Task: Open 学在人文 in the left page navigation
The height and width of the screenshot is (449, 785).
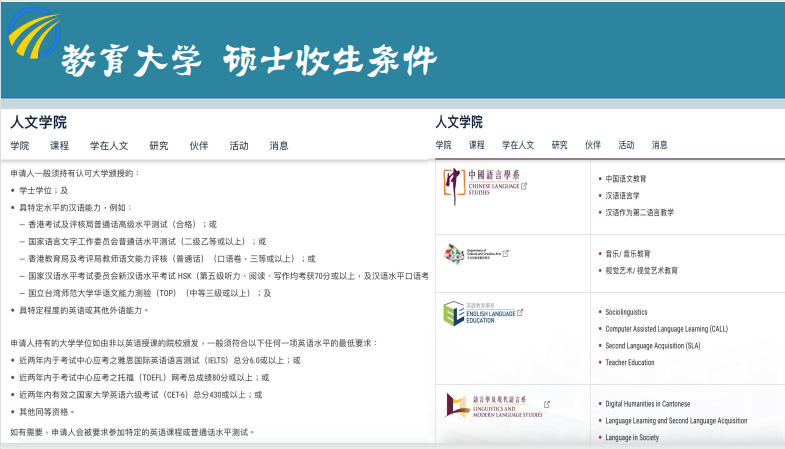Action: tap(109, 146)
